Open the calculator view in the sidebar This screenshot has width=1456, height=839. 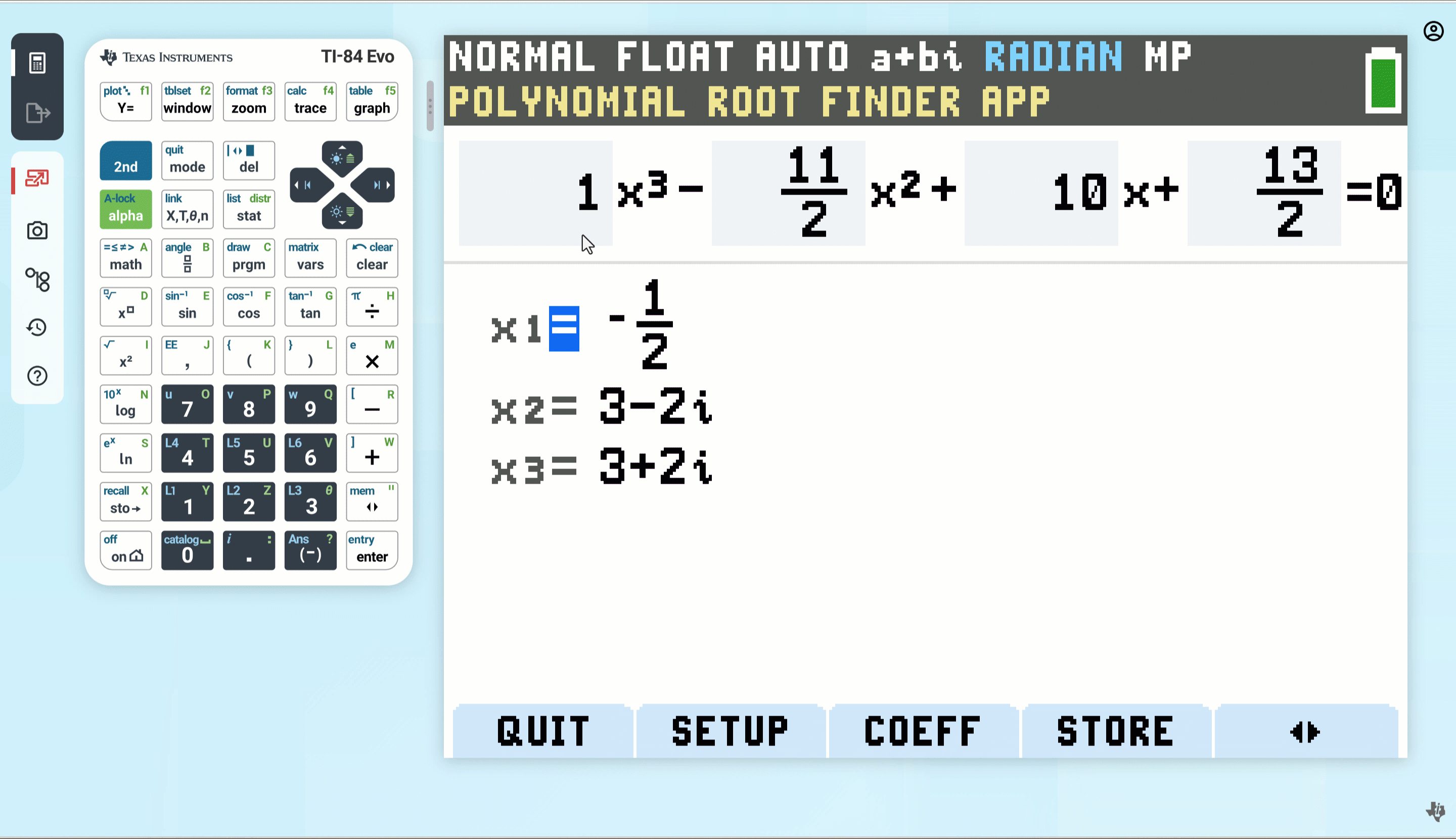[37, 63]
